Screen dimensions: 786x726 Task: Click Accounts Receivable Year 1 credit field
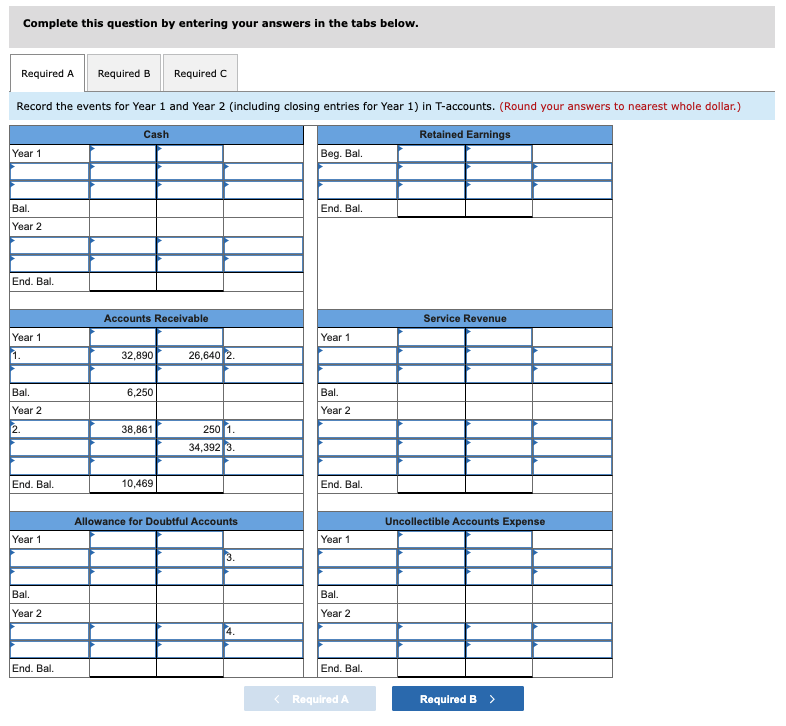[189, 337]
